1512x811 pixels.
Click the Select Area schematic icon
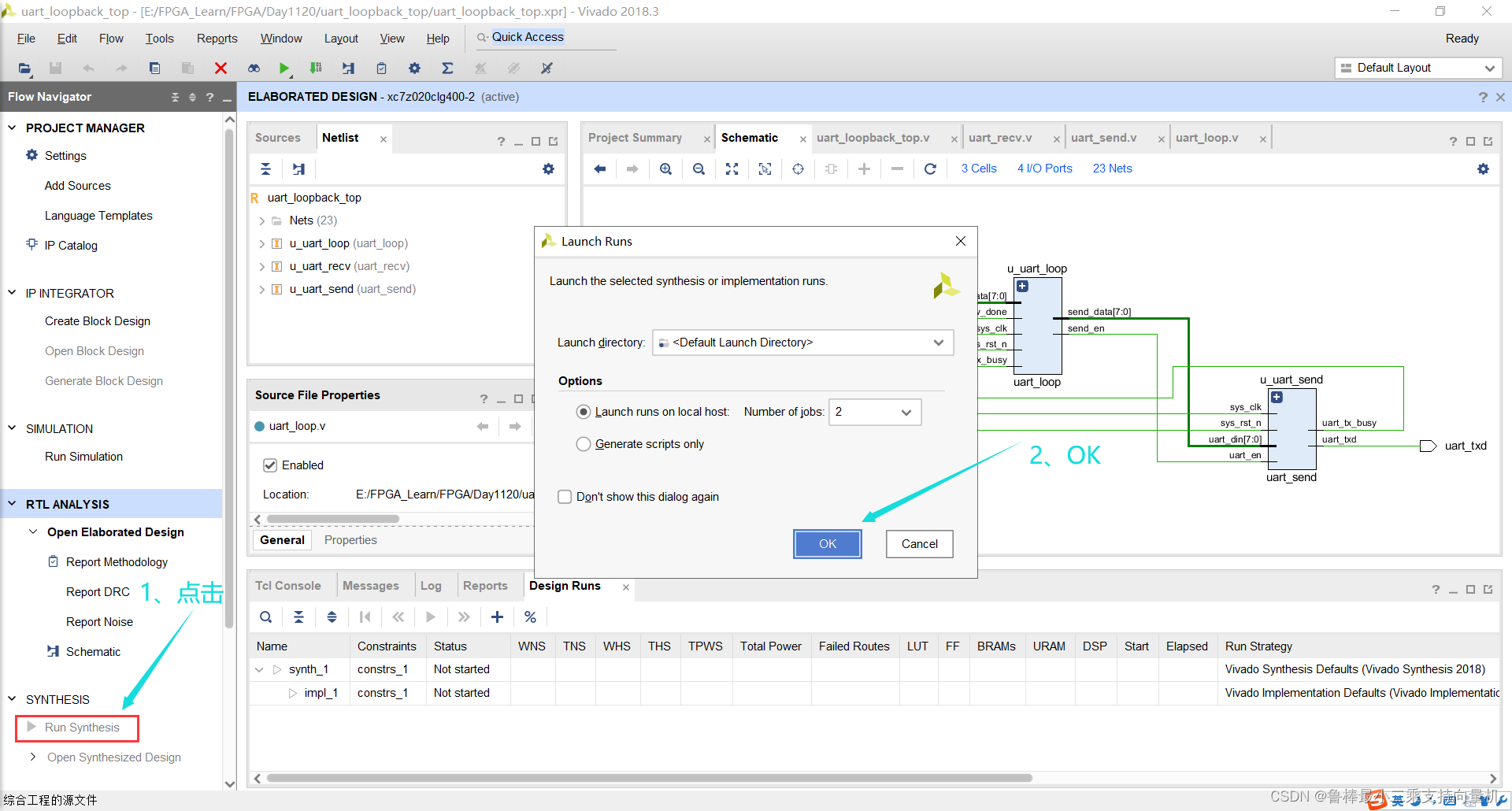point(765,168)
